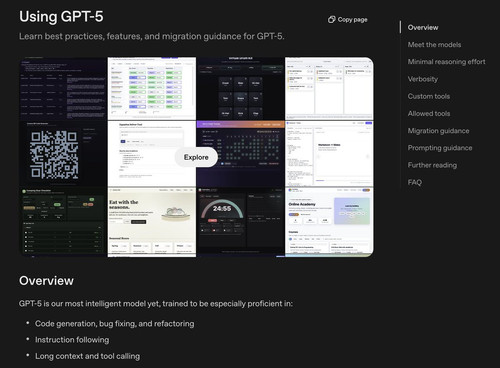Go to Prompting guidance section
Image resolution: width=500 pixels, height=368 pixels.
pyautogui.click(x=440, y=148)
